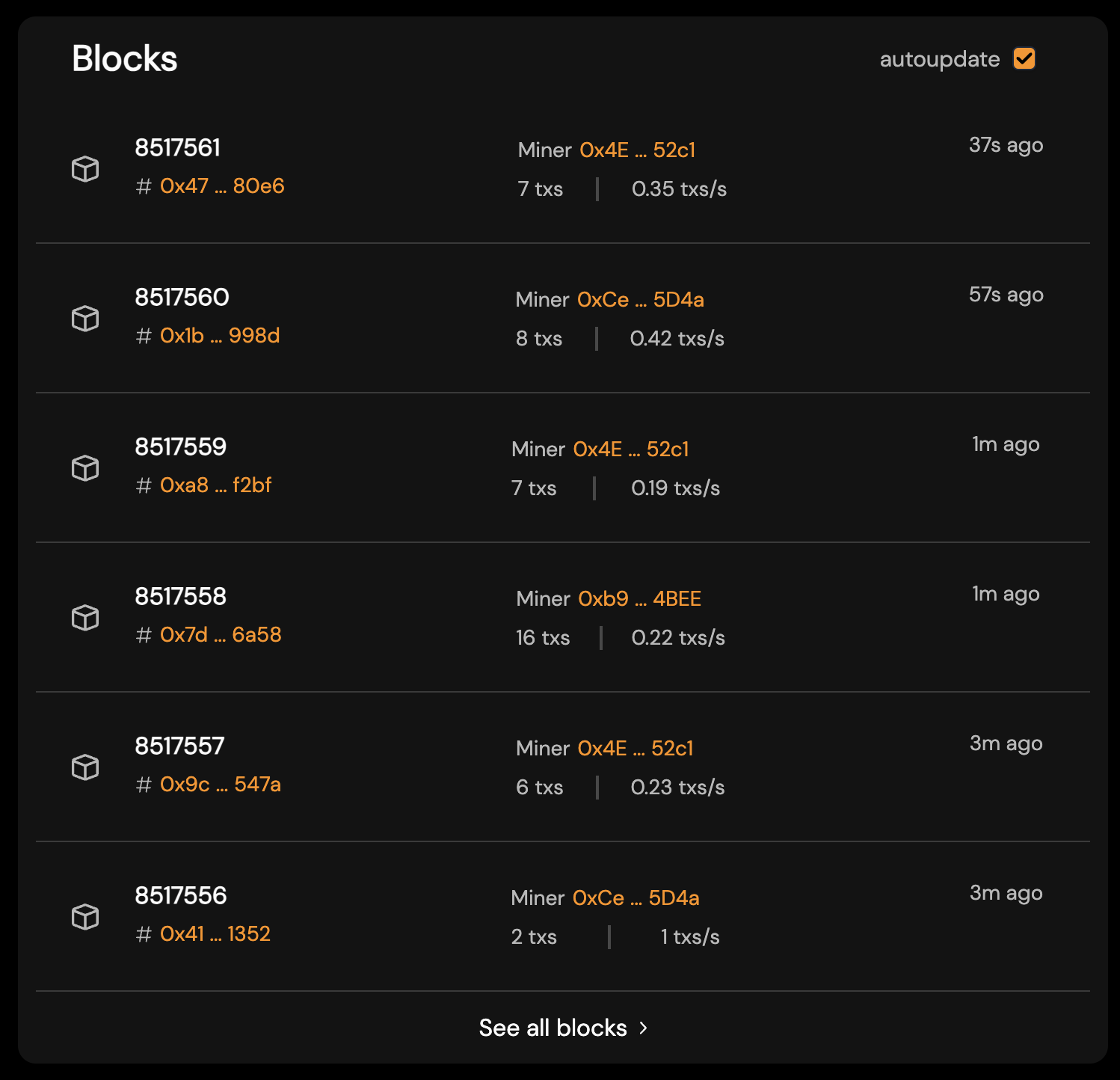1120x1080 pixels.
Task: Click the cube icon next to block 8517561
Action: (84, 169)
